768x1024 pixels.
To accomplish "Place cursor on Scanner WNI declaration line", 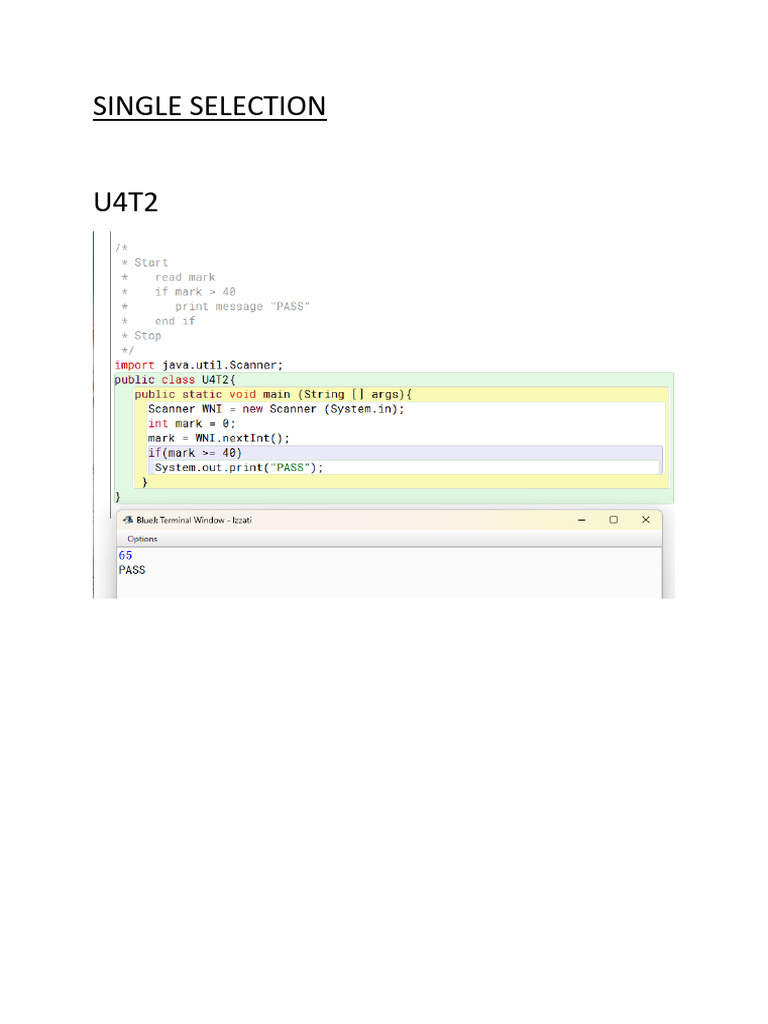I will (276, 409).
